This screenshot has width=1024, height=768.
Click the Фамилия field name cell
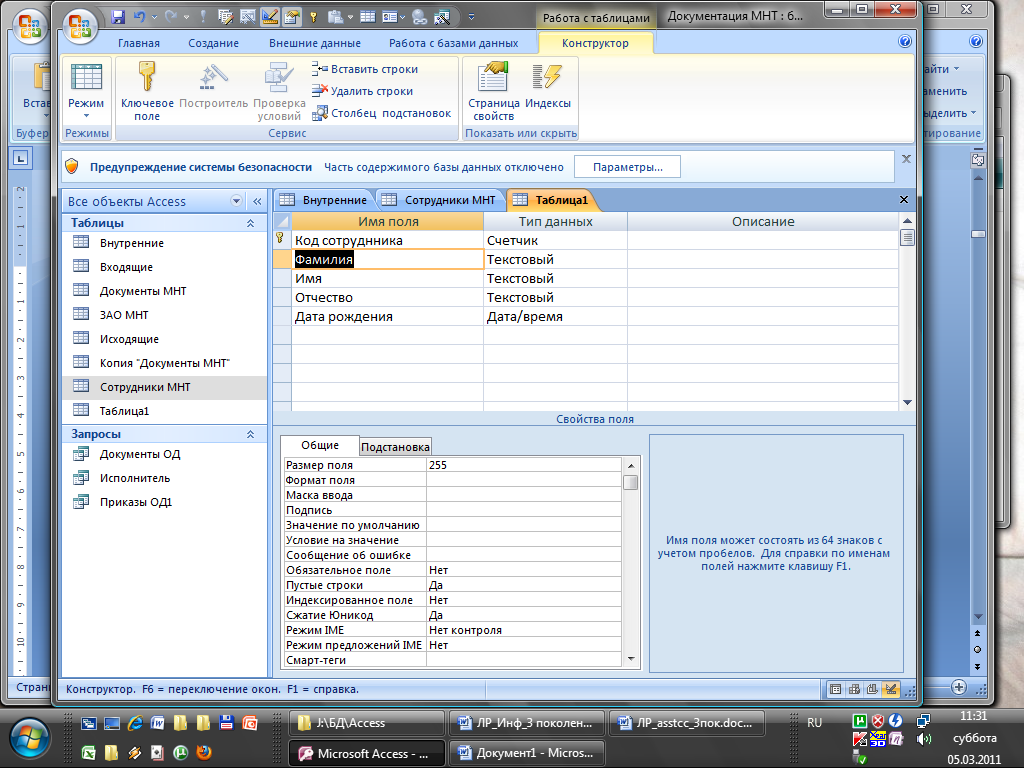point(387,260)
